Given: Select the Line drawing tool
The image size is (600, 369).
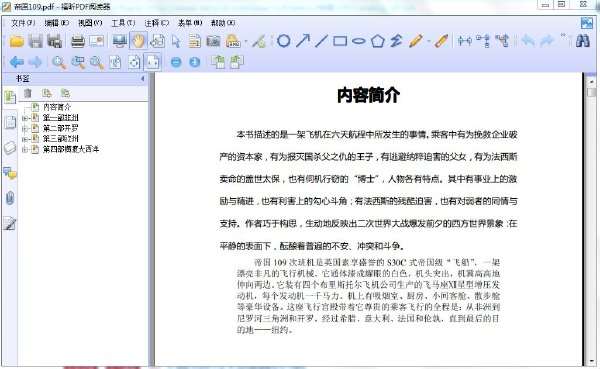Looking at the screenshot, I should click(321, 41).
